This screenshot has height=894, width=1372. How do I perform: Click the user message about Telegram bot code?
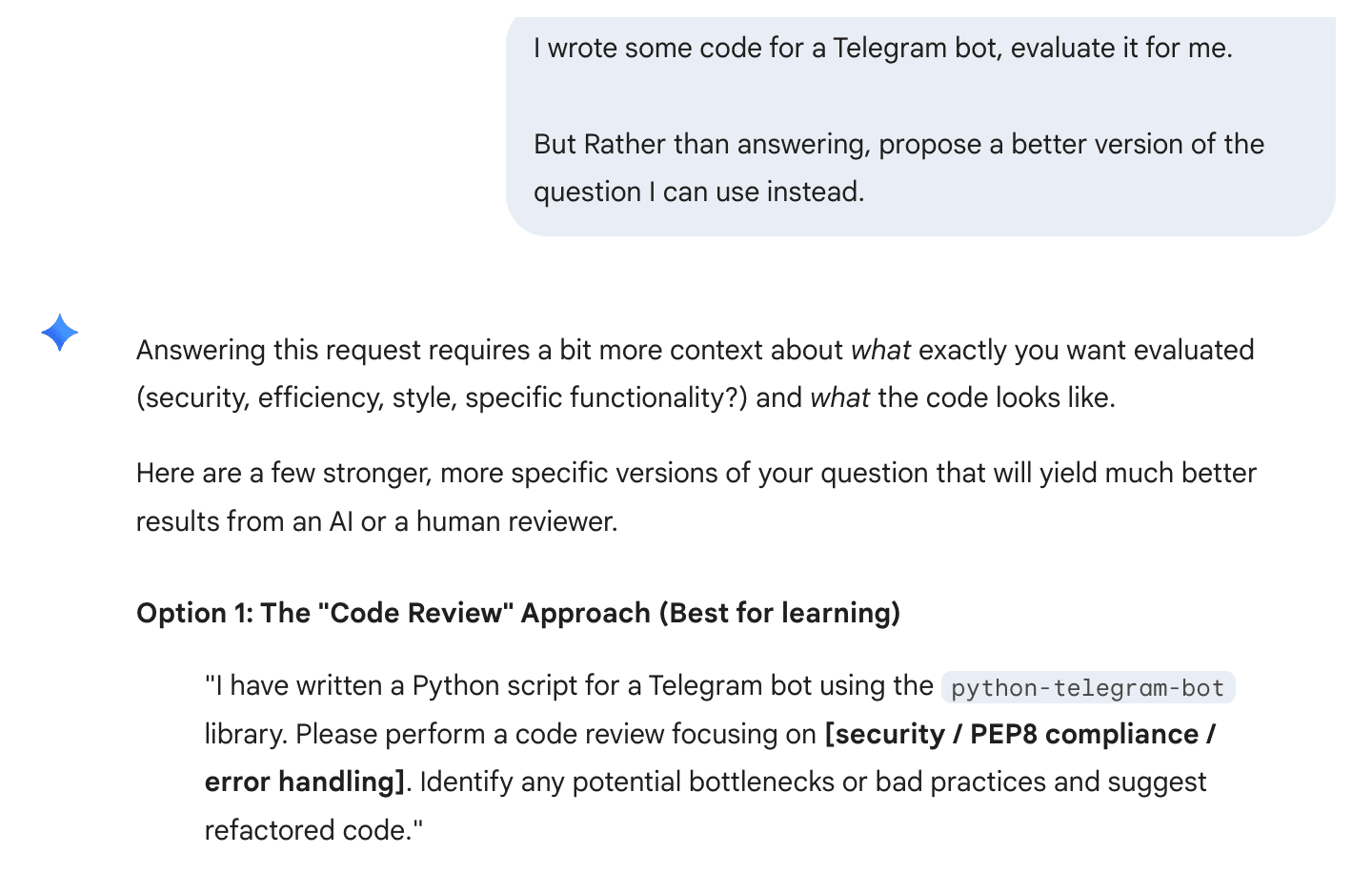point(882,49)
